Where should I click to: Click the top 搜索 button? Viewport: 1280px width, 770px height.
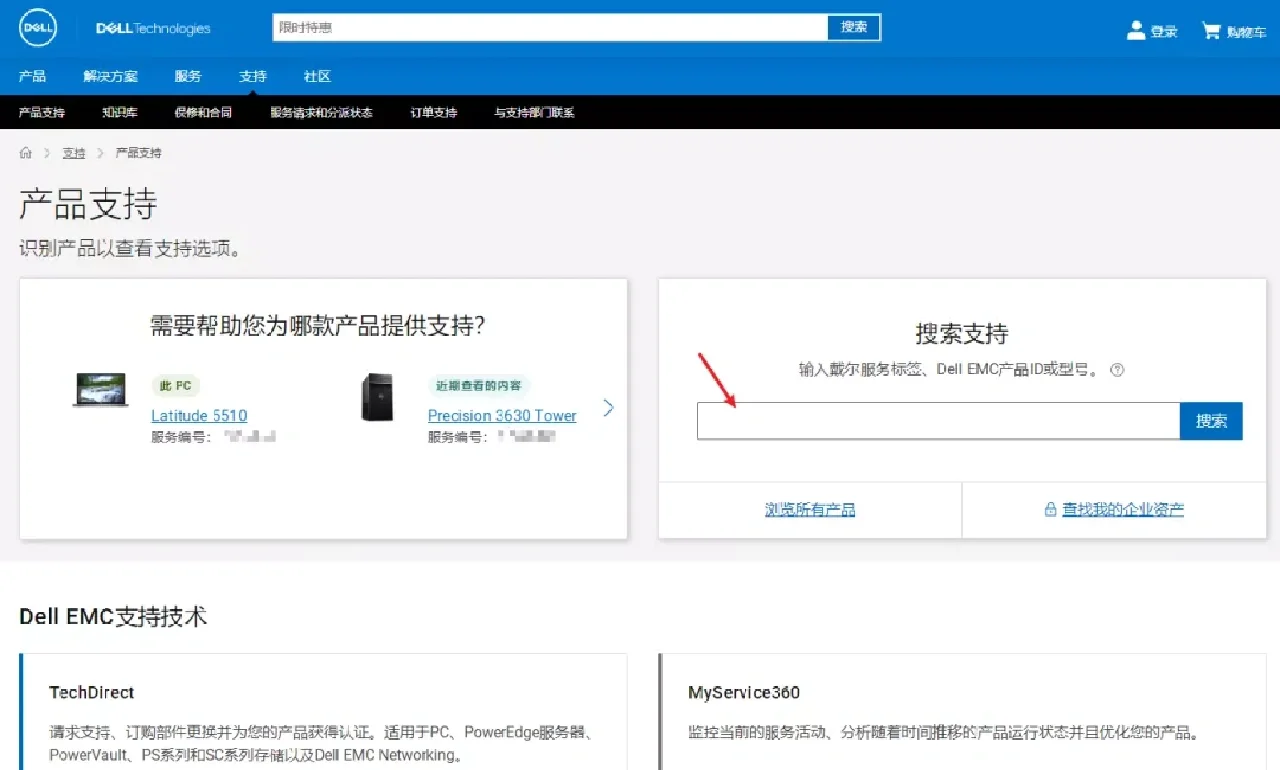coord(854,27)
